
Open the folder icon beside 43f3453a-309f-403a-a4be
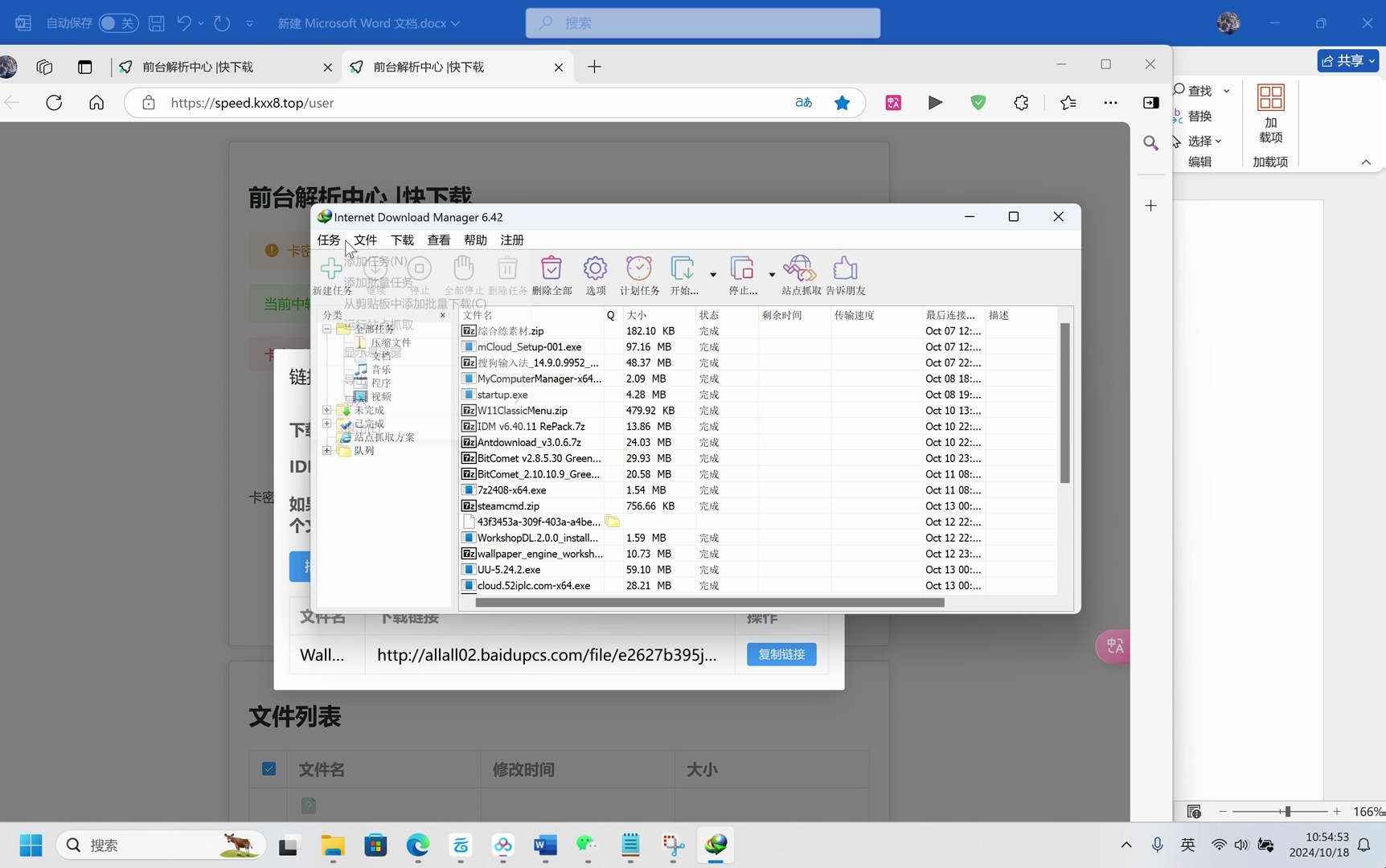pos(613,522)
